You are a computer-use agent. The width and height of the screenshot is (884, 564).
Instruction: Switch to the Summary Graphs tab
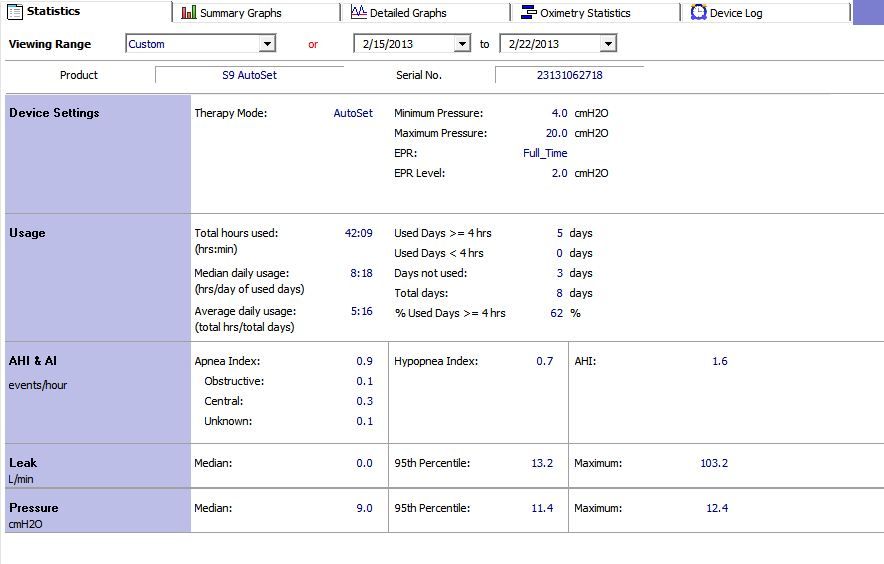pos(255,12)
